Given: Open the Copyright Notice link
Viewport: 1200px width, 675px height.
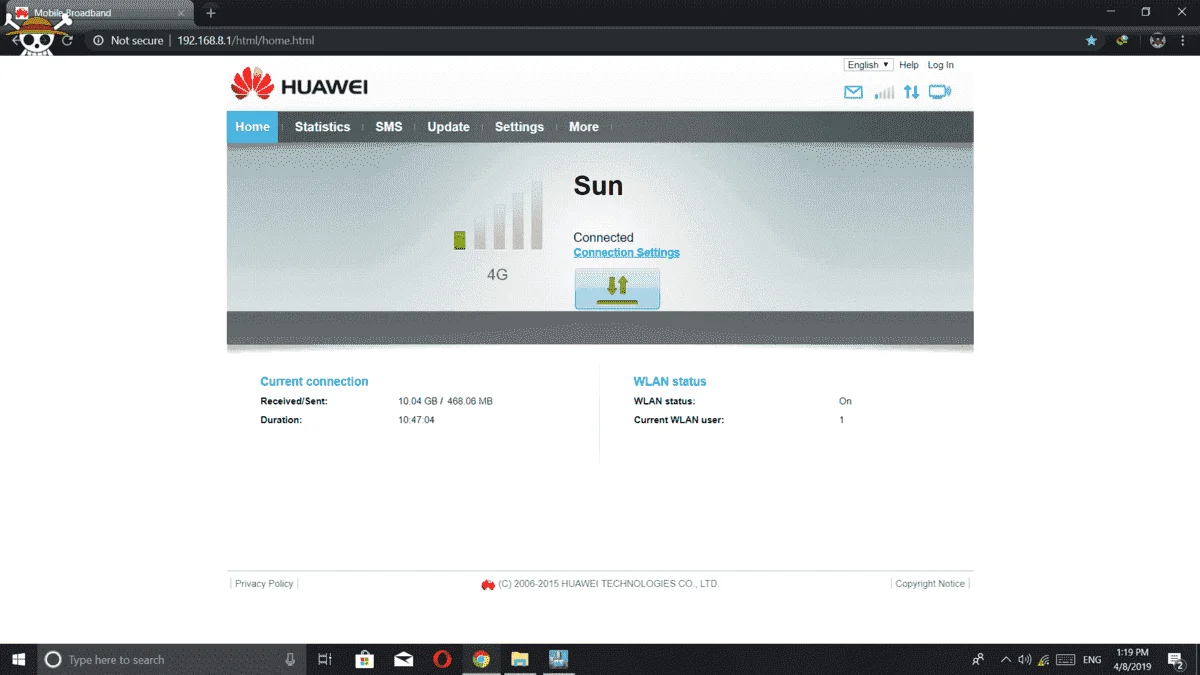Looking at the screenshot, I should point(930,584).
